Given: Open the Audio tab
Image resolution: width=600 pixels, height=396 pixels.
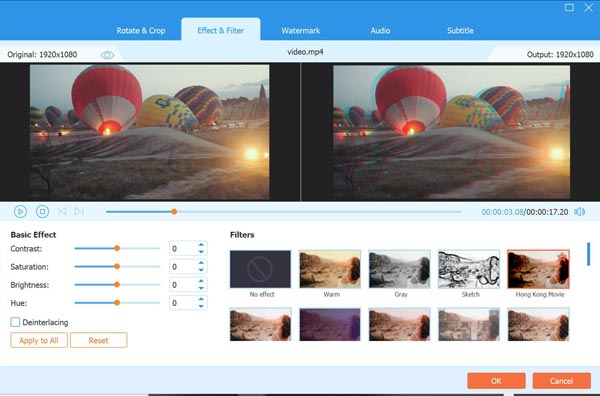Looking at the screenshot, I should [380, 31].
